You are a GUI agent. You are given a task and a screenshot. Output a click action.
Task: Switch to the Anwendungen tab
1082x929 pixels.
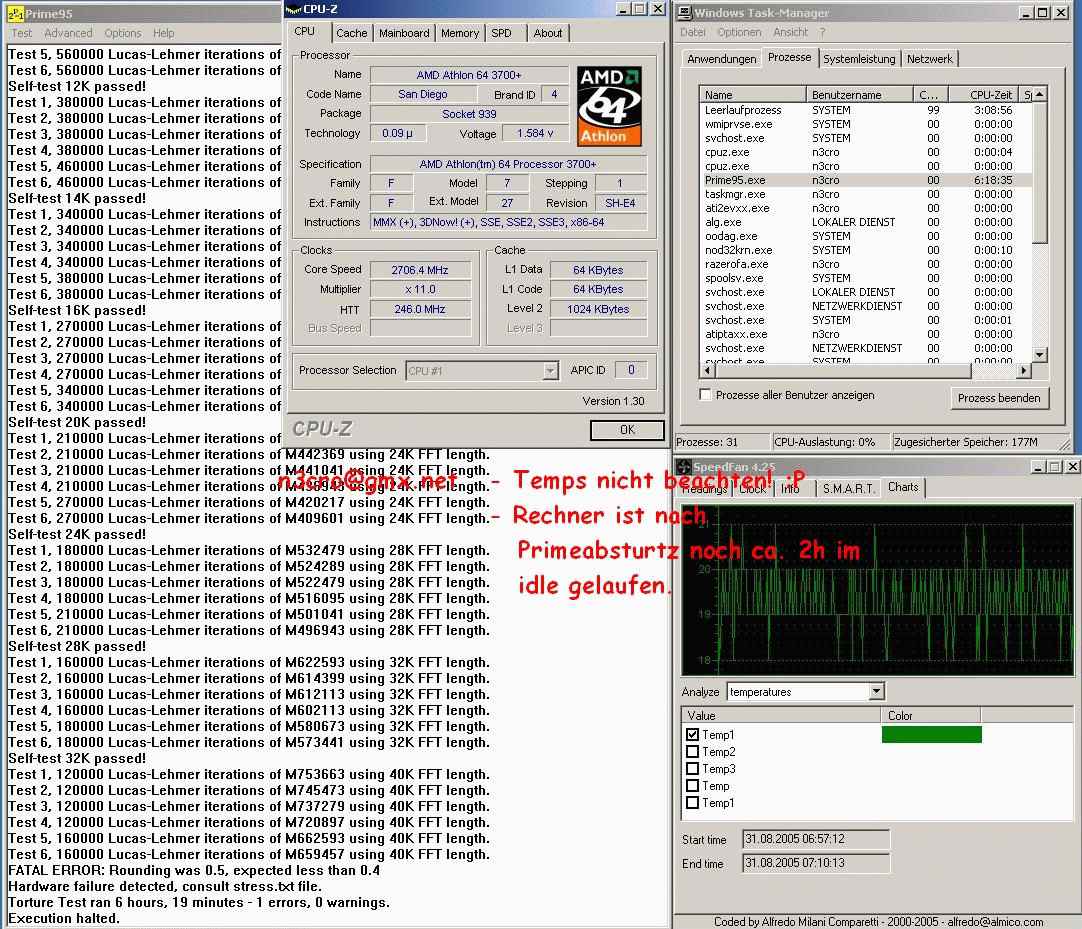click(x=722, y=59)
